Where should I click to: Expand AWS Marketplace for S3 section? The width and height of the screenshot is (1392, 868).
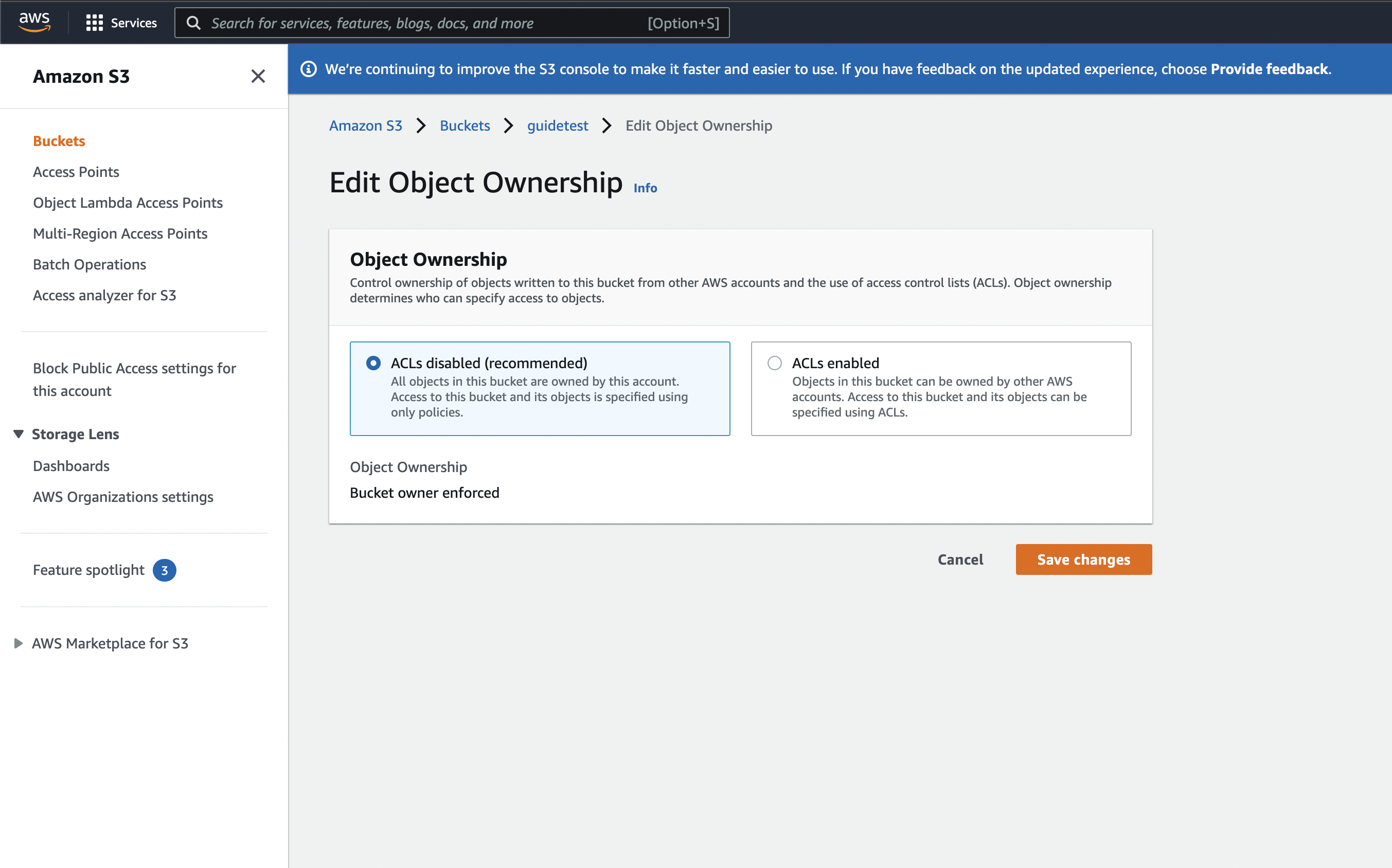click(19, 643)
